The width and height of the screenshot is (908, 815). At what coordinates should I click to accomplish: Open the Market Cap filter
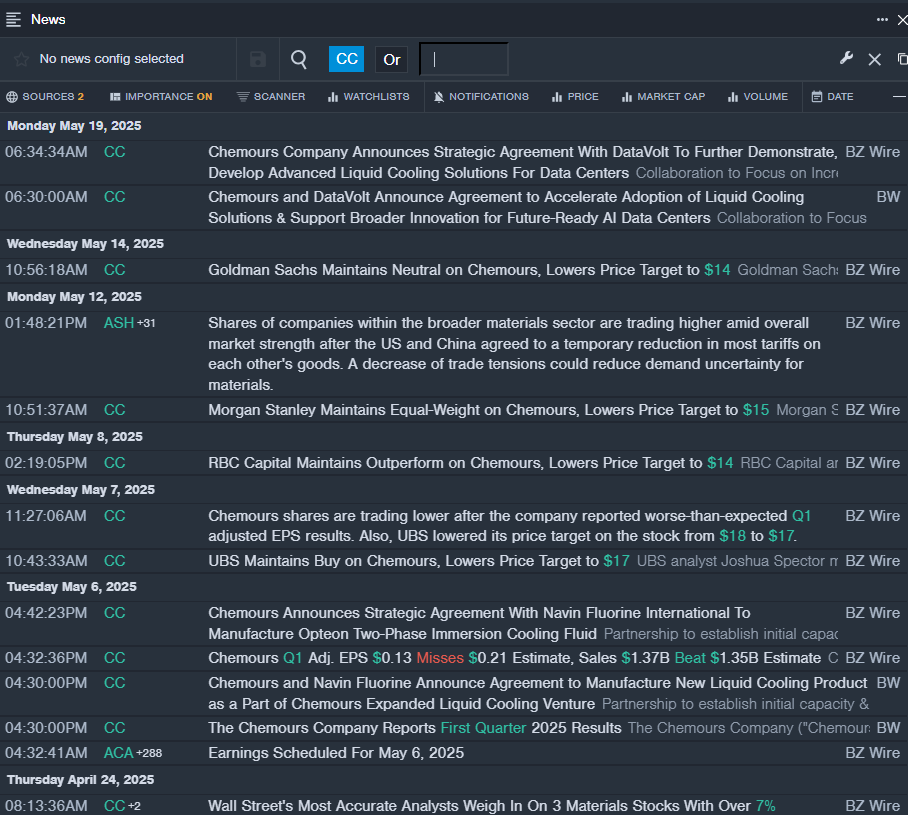[x=663, y=97]
